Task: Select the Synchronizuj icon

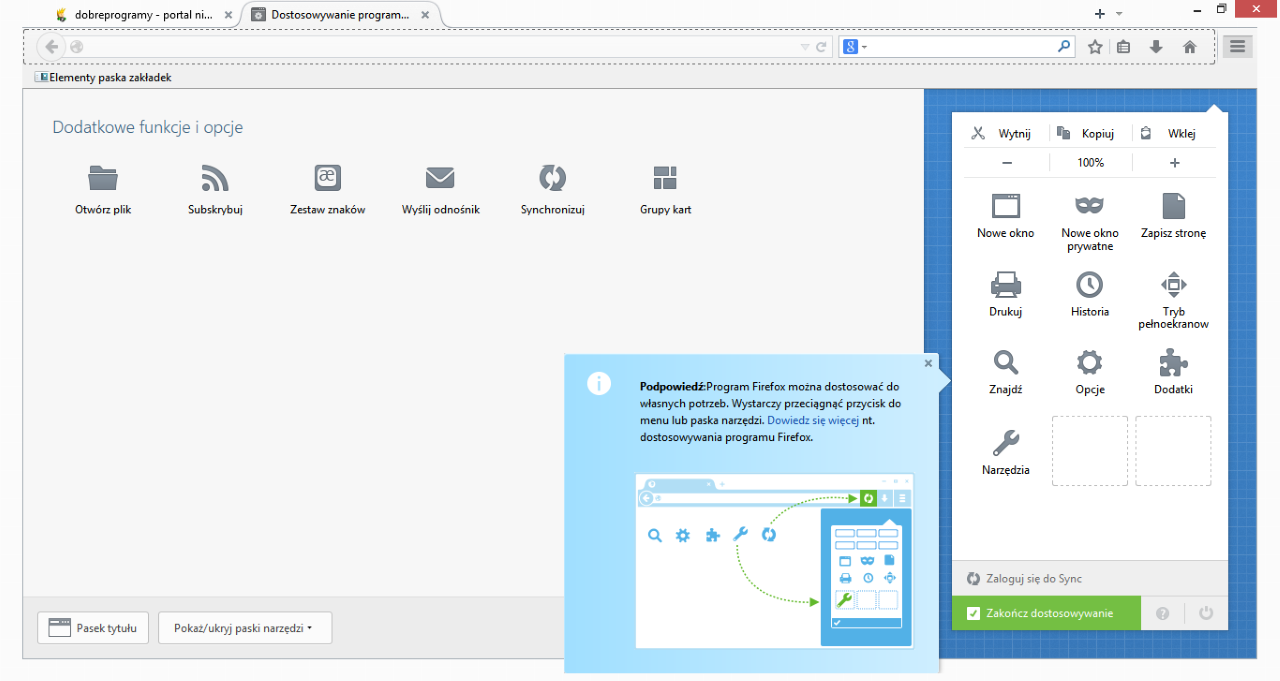Action: pos(552,180)
